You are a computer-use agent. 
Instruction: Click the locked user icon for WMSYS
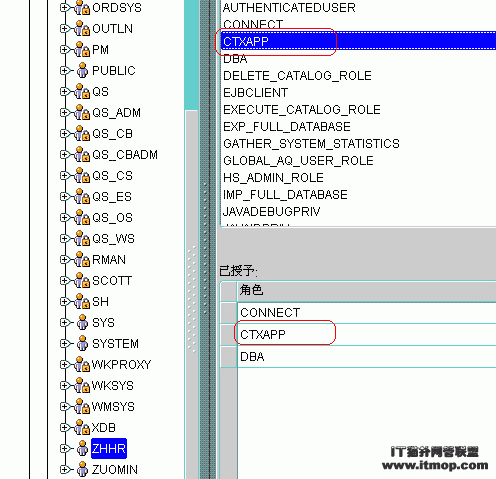click(82, 407)
